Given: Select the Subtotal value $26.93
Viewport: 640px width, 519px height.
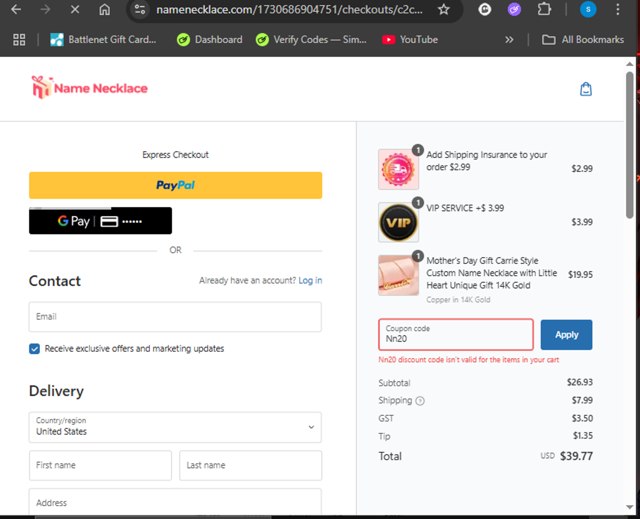Looking at the screenshot, I should [580, 382].
